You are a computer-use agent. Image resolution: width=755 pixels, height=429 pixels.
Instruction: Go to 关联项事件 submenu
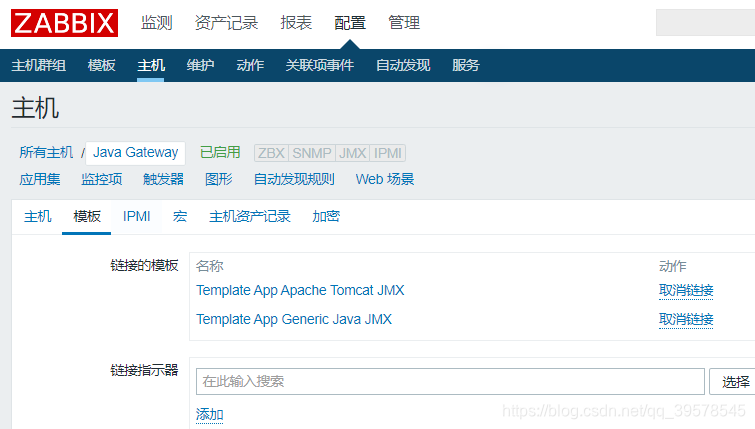320,65
